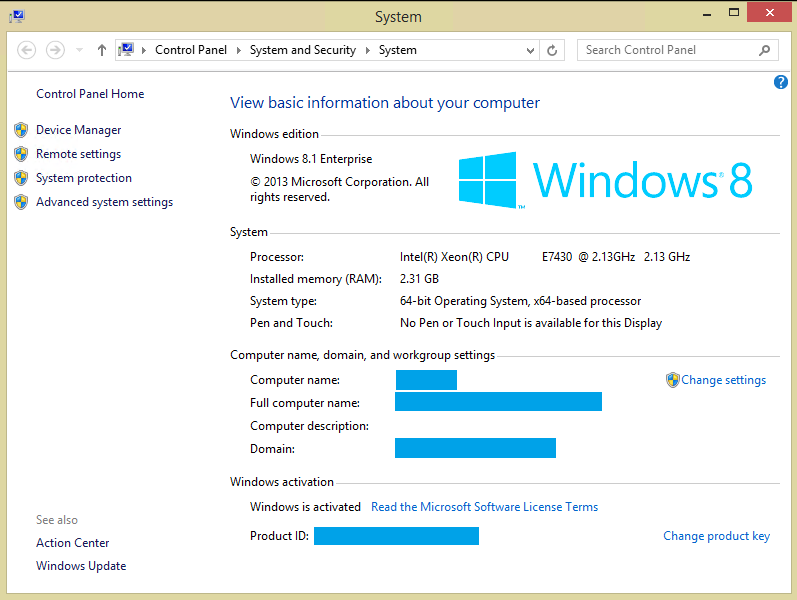This screenshot has width=797, height=600.
Task: Click the search magnifier icon
Action: [764, 50]
